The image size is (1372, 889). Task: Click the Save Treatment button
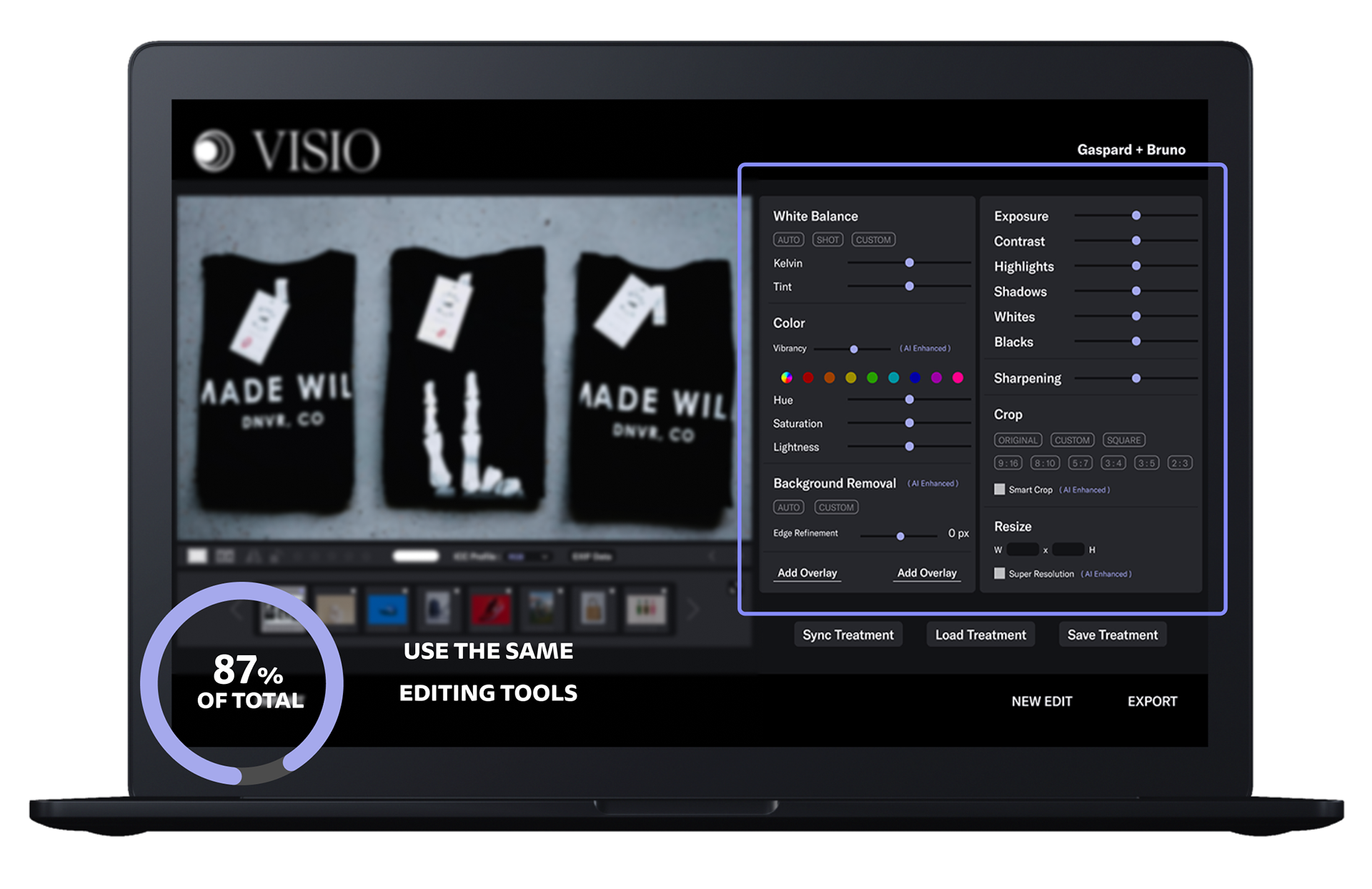click(1113, 635)
